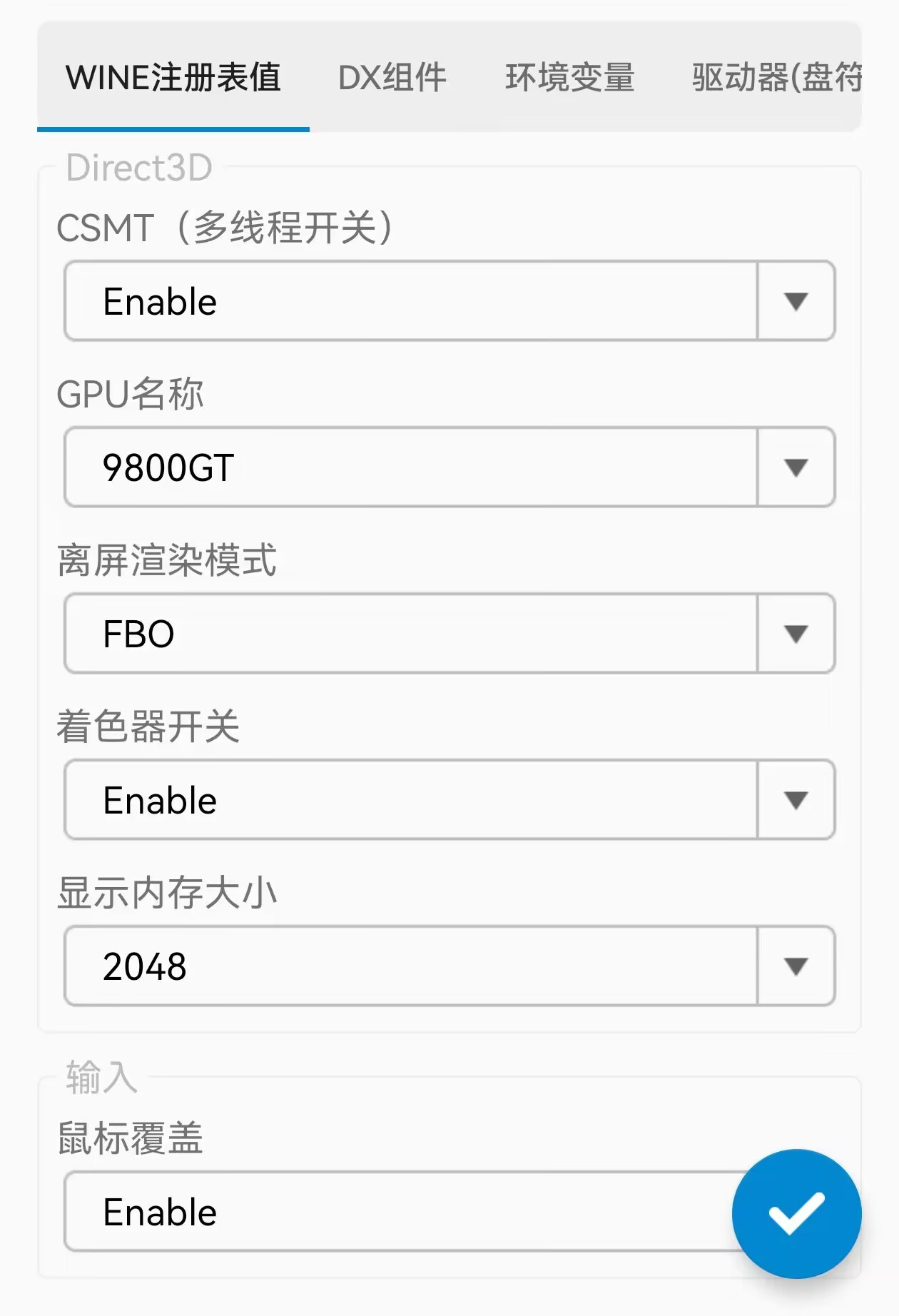Click the Direct3D section header

pos(139,168)
